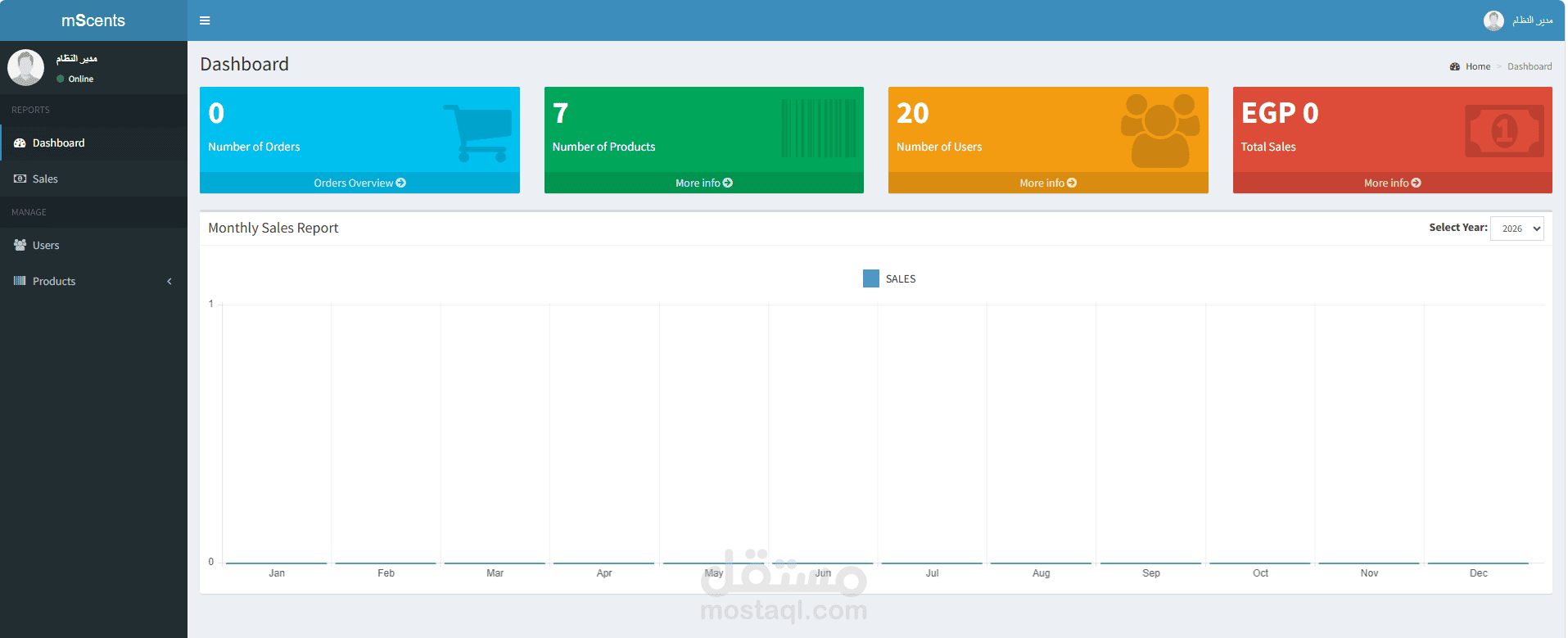Toggle the SALES legend swatch in chart
The width and height of the screenshot is (1568, 638).
(871, 278)
